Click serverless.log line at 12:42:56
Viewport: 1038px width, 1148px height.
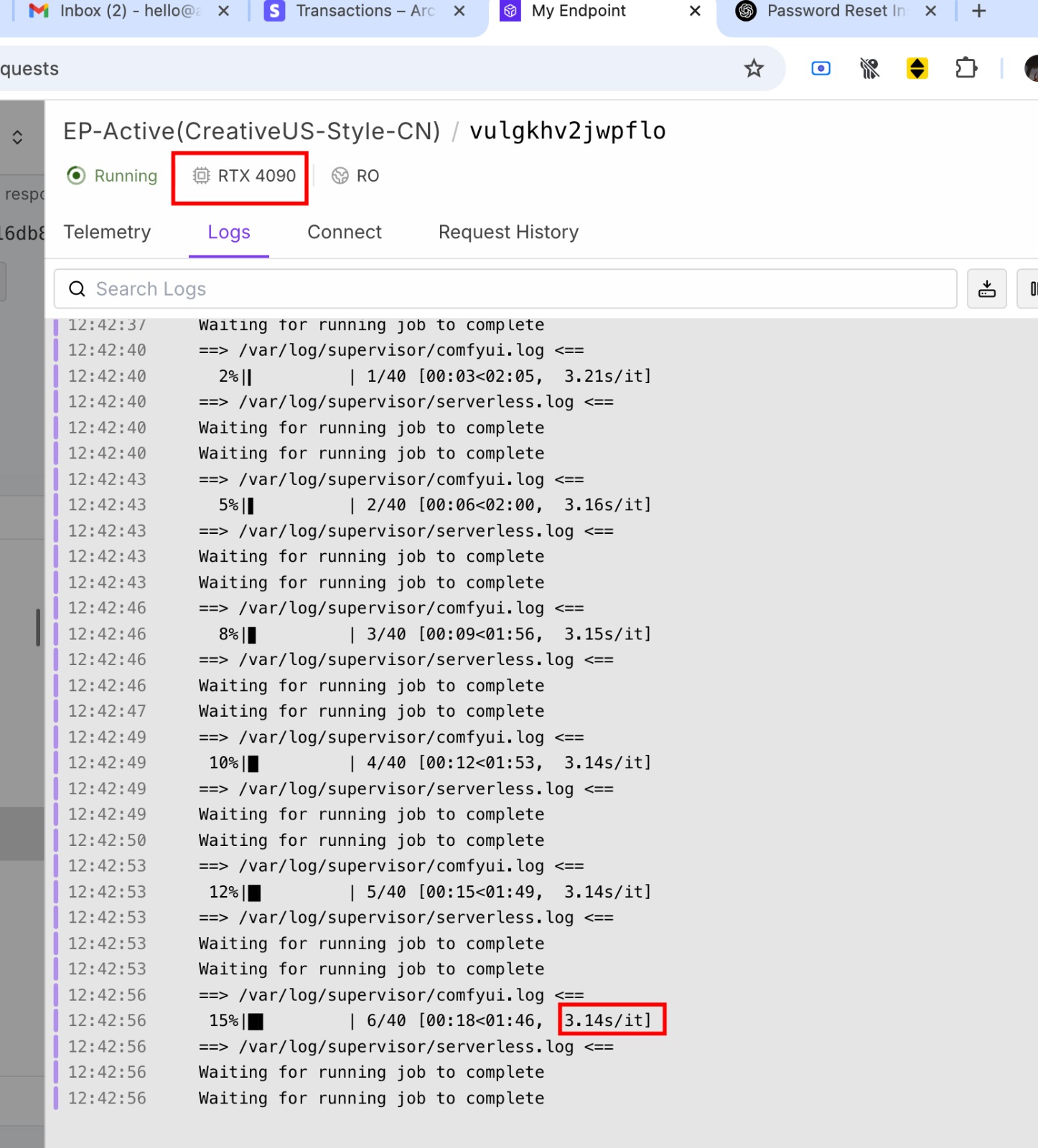[x=406, y=1047]
